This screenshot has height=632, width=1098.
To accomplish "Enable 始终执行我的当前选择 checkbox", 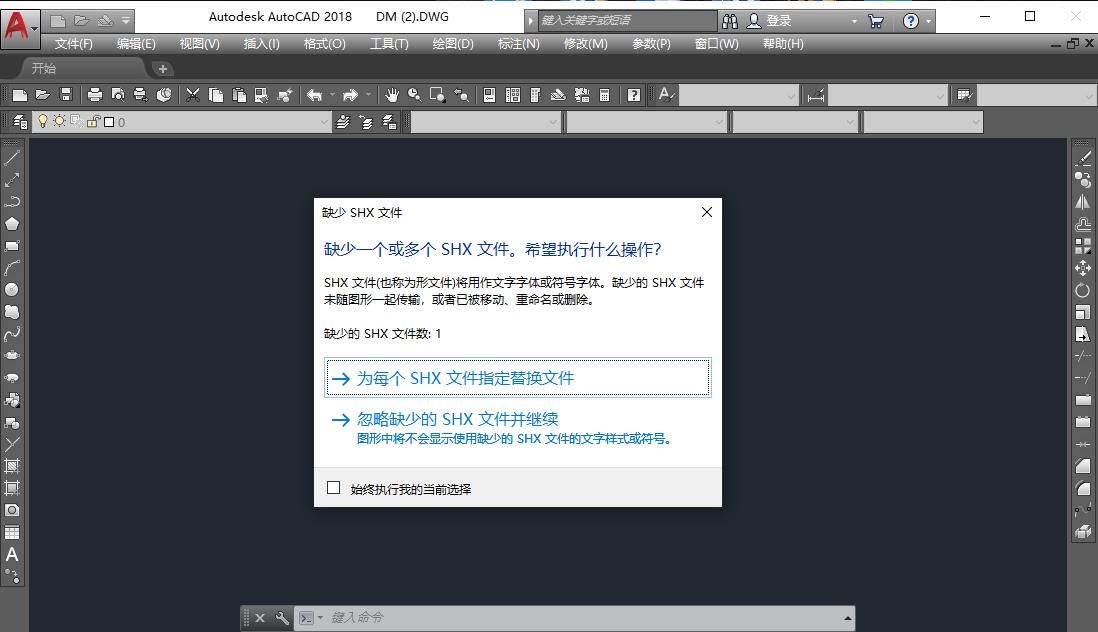I will click(334, 488).
